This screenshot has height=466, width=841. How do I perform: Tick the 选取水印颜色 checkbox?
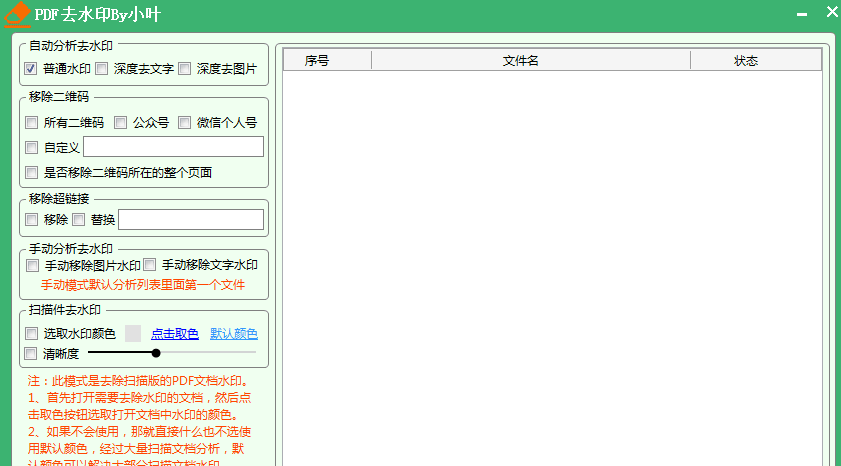click(32, 334)
